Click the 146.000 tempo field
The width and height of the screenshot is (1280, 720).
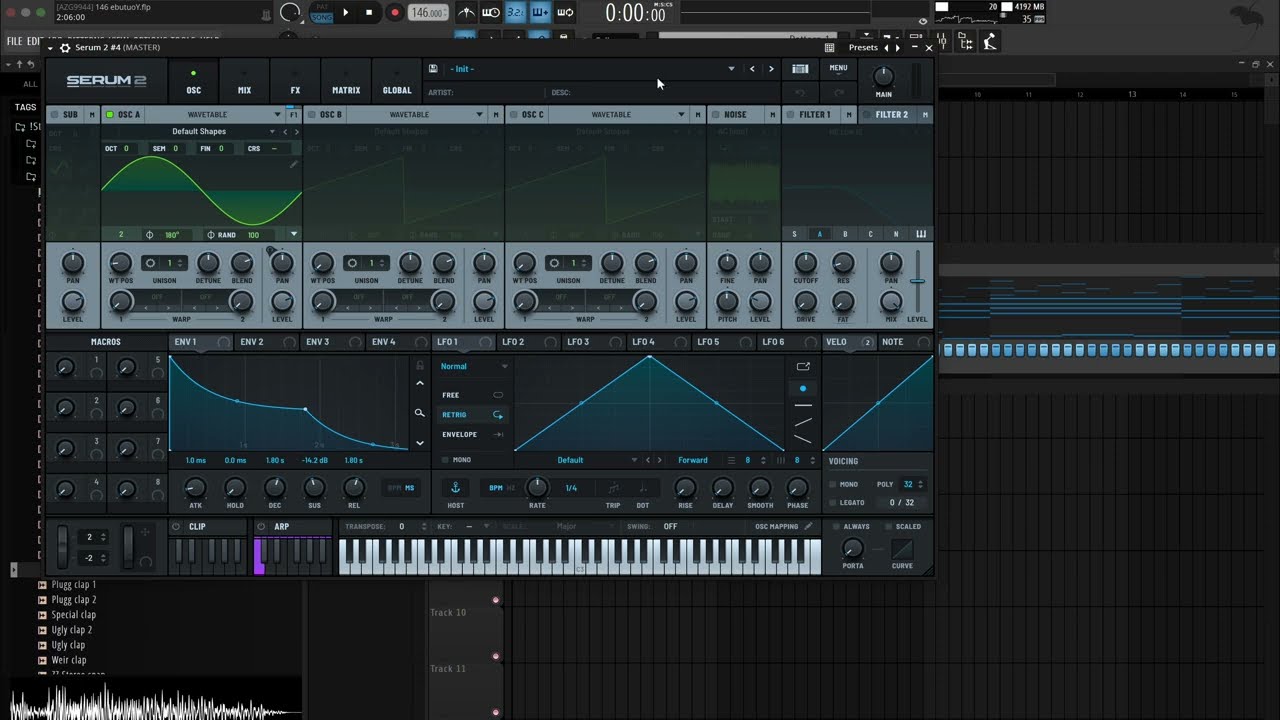click(428, 13)
